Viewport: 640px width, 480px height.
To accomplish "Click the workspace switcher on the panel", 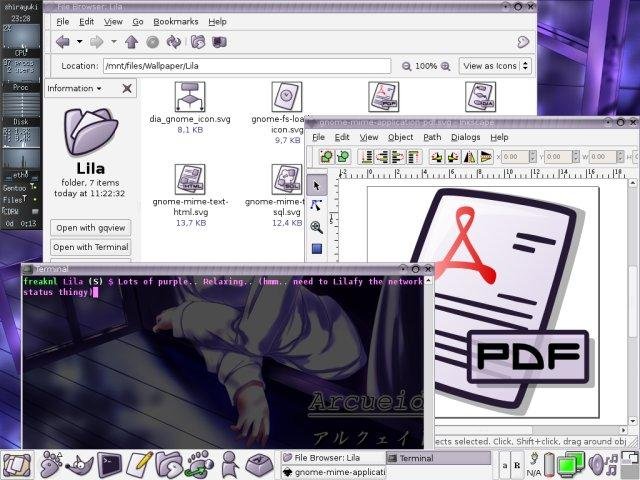I will click(630, 464).
